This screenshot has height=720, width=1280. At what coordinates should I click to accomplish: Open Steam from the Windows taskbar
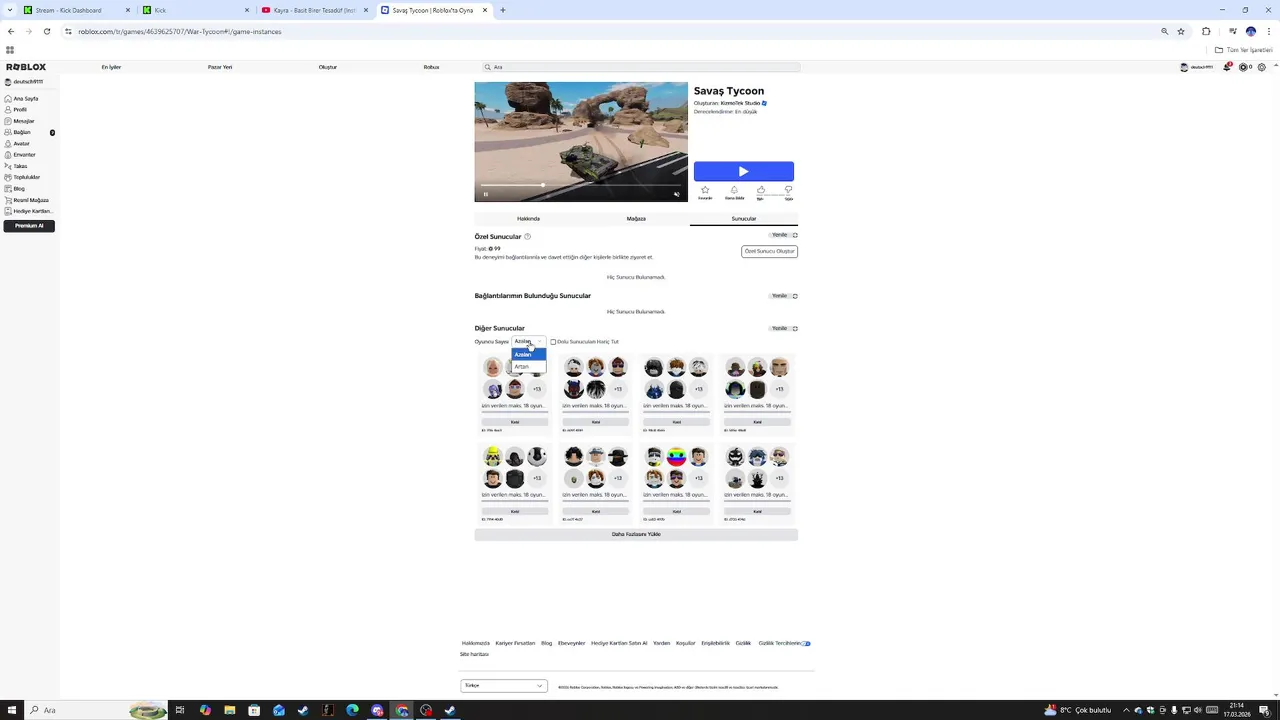(x=450, y=710)
